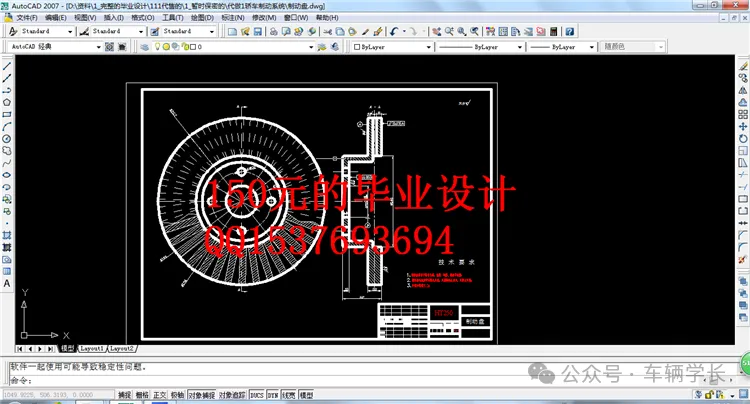Open the DesignCenter icon
This screenshot has width=750, height=404.
point(503,32)
